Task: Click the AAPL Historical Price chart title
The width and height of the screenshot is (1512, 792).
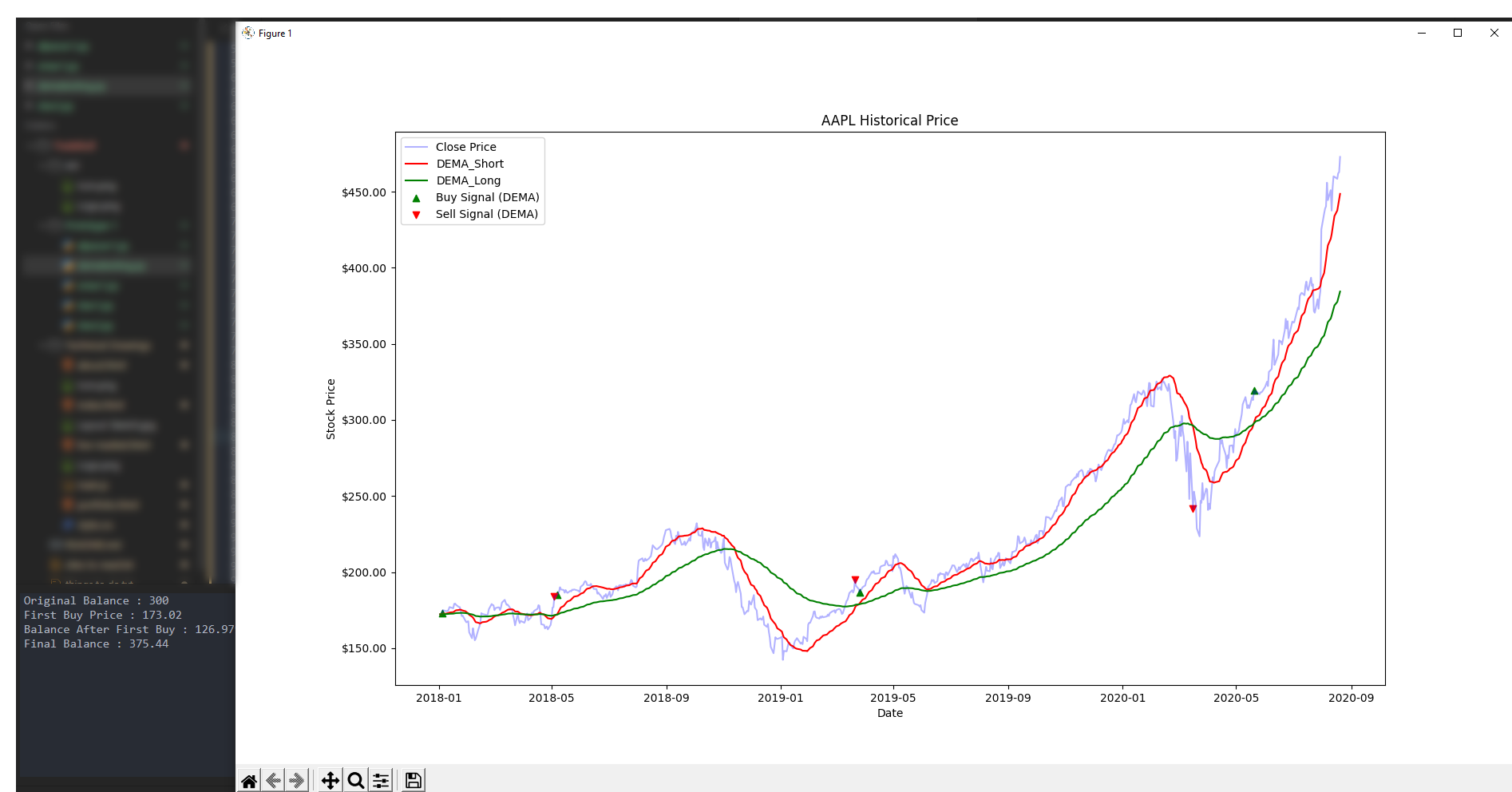Action: [x=889, y=120]
